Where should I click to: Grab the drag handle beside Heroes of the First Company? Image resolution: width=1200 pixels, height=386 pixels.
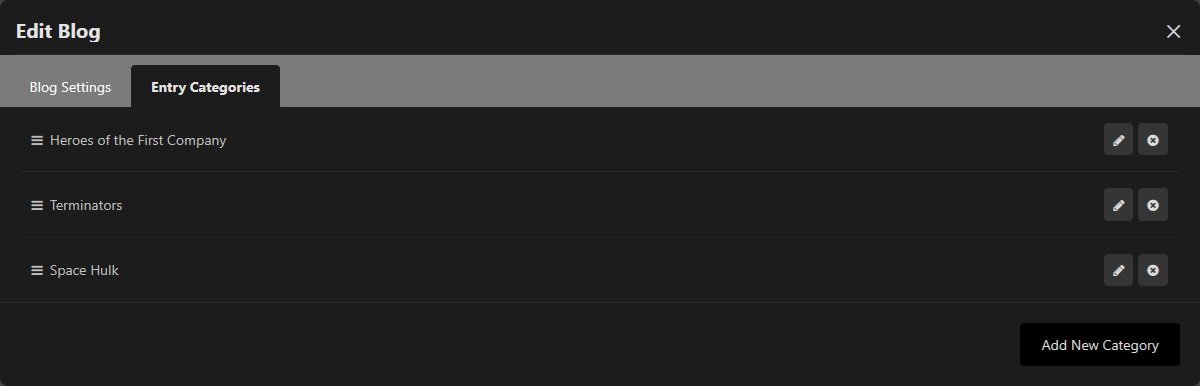pyautogui.click(x=37, y=141)
